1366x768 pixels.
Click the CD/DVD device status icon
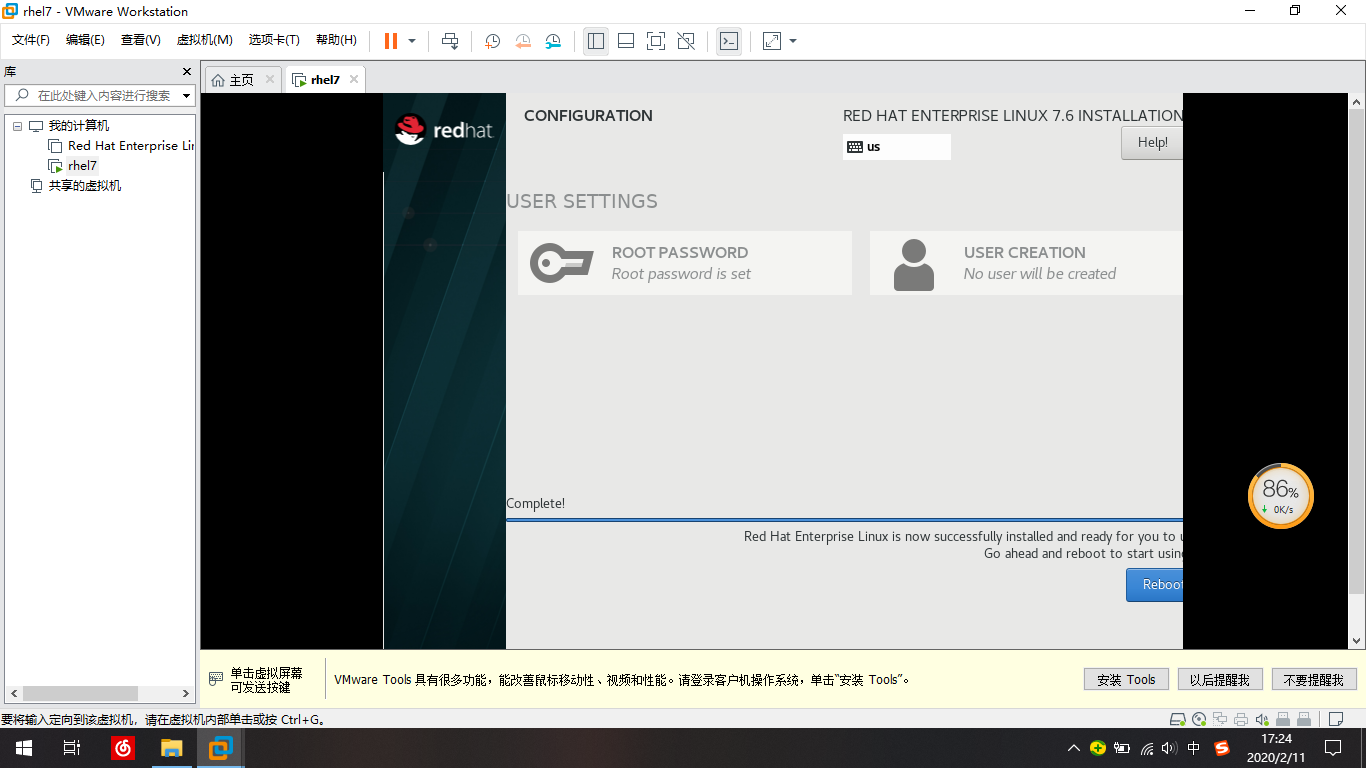[1199, 719]
